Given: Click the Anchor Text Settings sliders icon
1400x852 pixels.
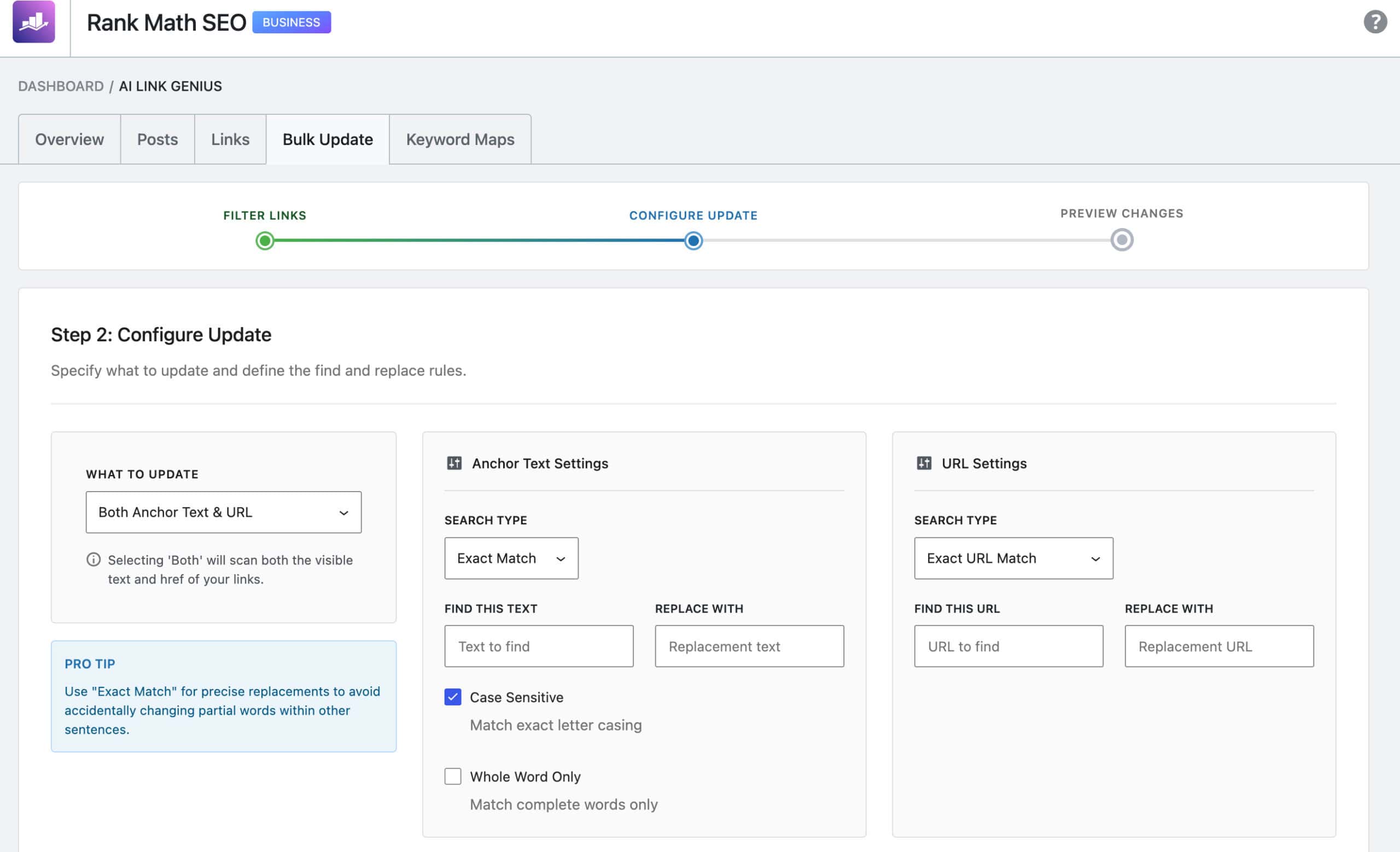Looking at the screenshot, I should coord(454,464).
